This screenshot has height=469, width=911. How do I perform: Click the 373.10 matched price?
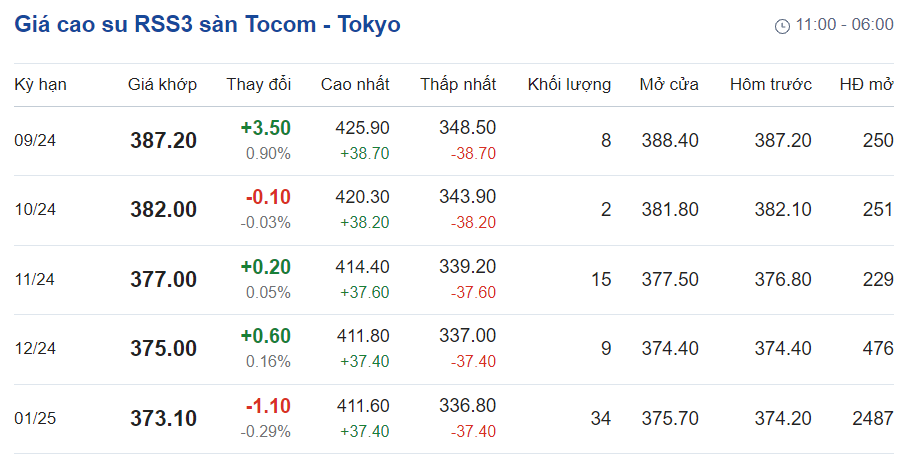coord(163,419)
